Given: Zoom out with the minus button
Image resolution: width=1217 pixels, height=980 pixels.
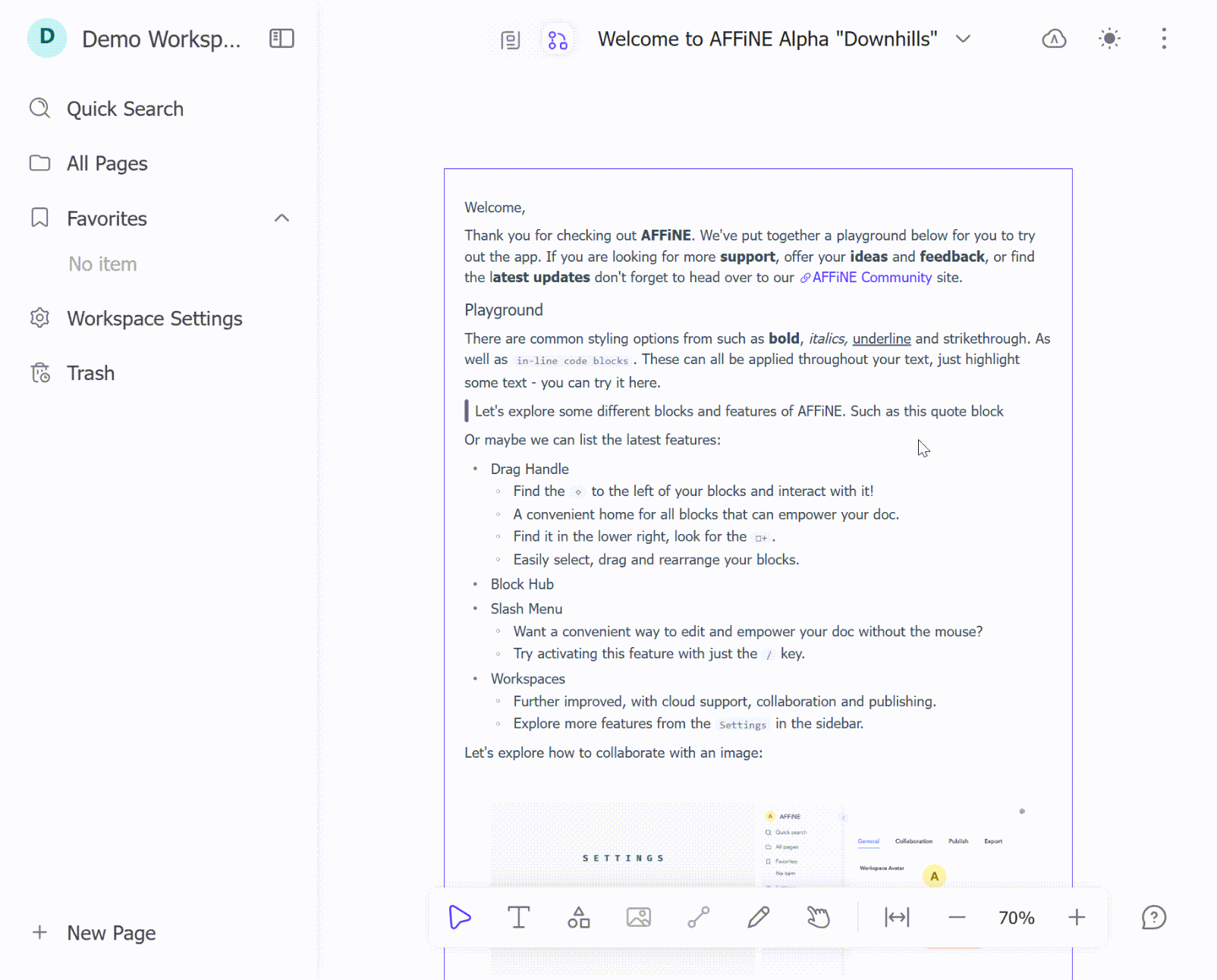Looking at the screenshot, I should (x=957, y=917).
